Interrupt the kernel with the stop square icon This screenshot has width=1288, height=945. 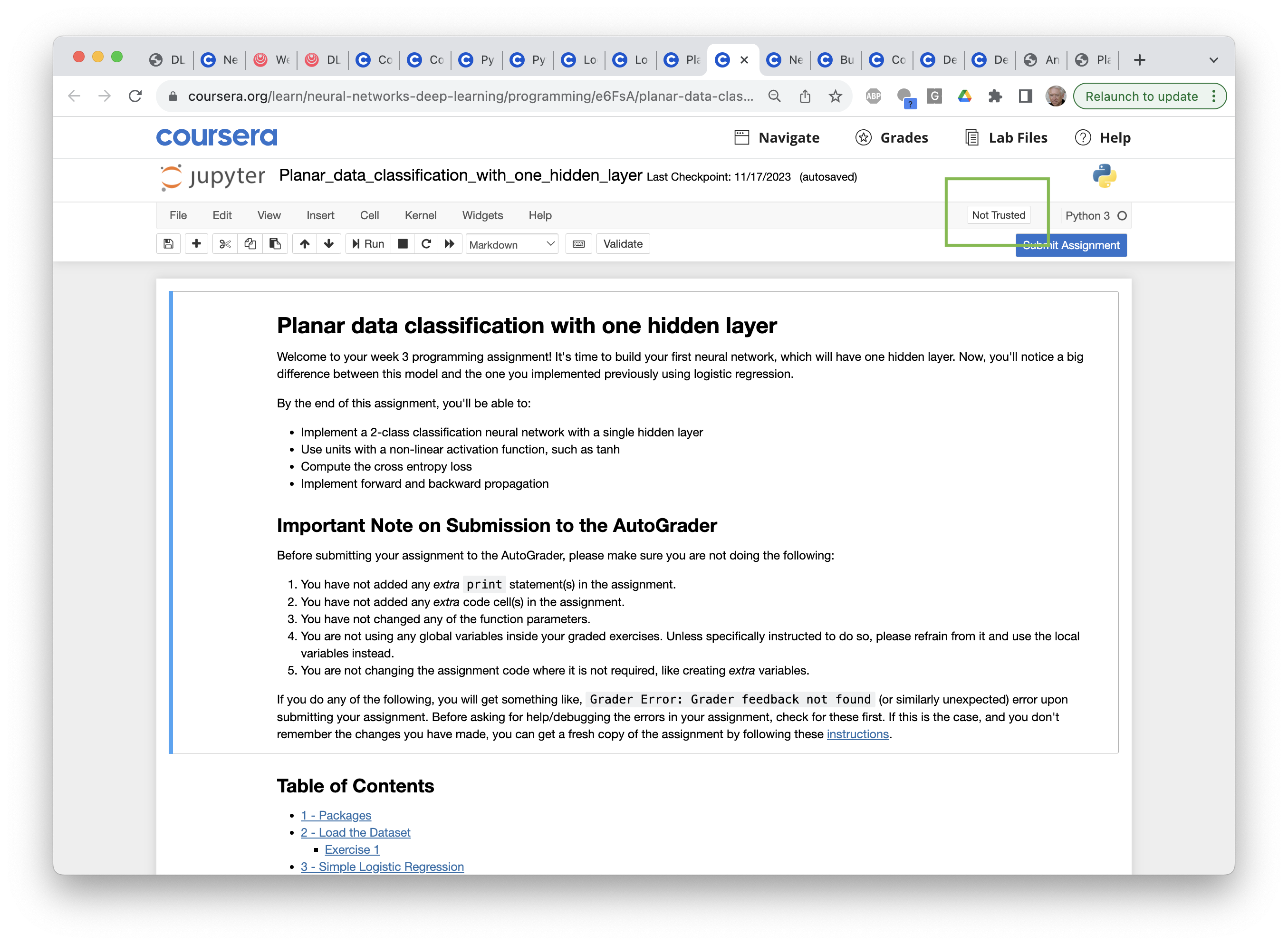tap(403, 244)
